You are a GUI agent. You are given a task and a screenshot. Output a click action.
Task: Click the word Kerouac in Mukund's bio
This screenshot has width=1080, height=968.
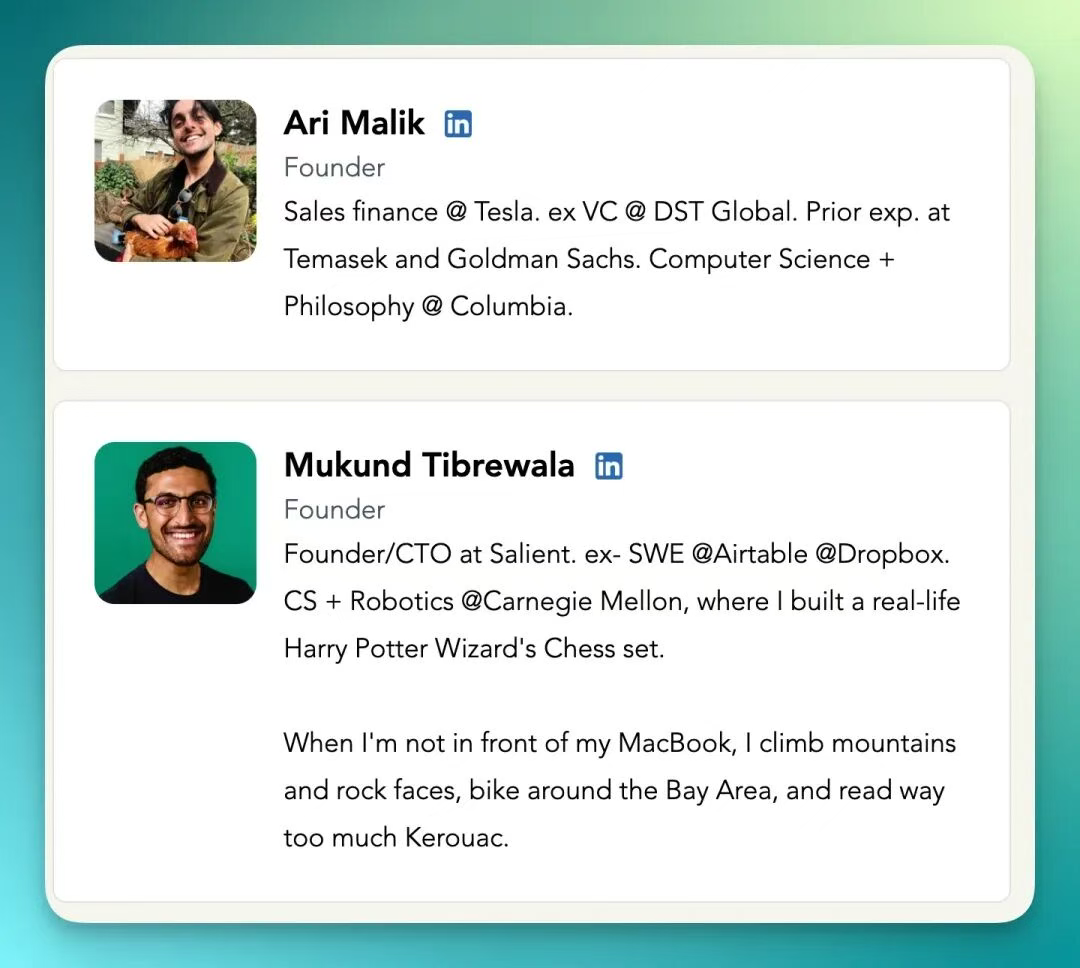pyautogui.click(x=457, y=837)
